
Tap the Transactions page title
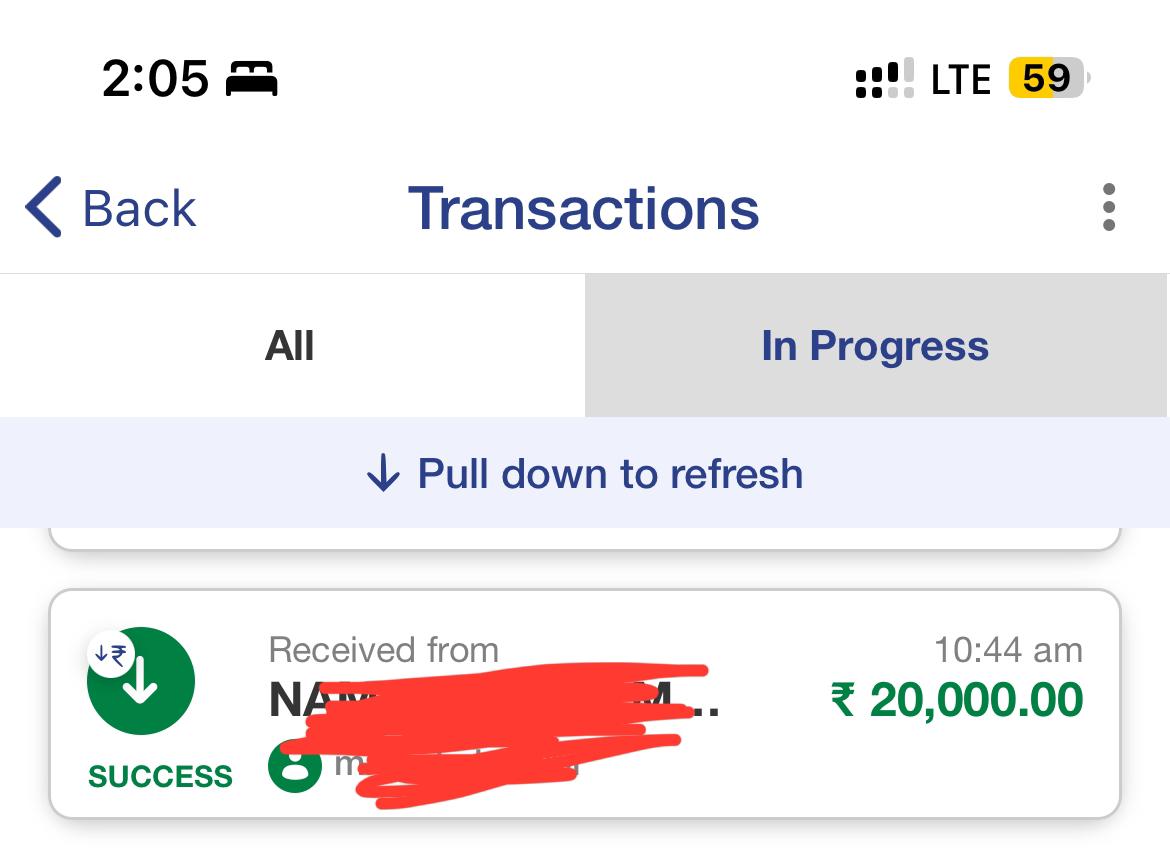point(584,209)
